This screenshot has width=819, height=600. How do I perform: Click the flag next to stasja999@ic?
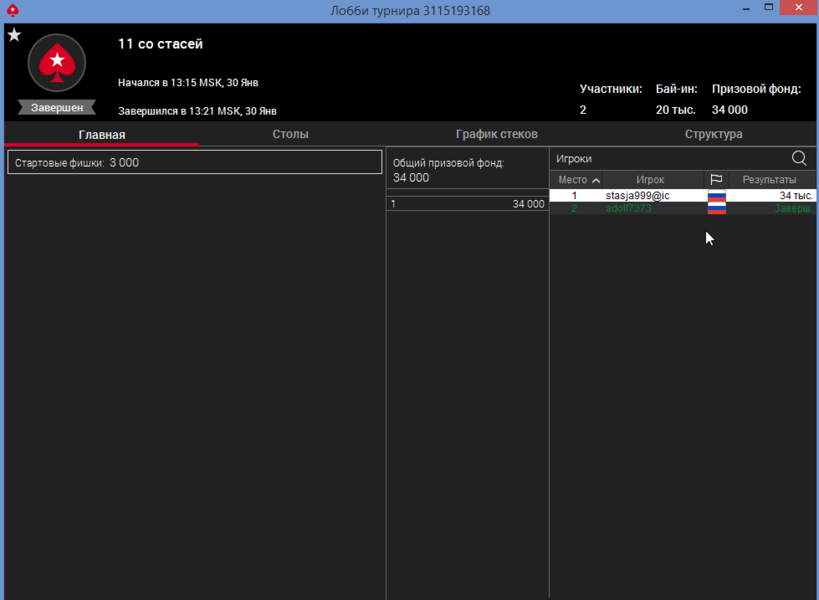(x=716, y=196)
